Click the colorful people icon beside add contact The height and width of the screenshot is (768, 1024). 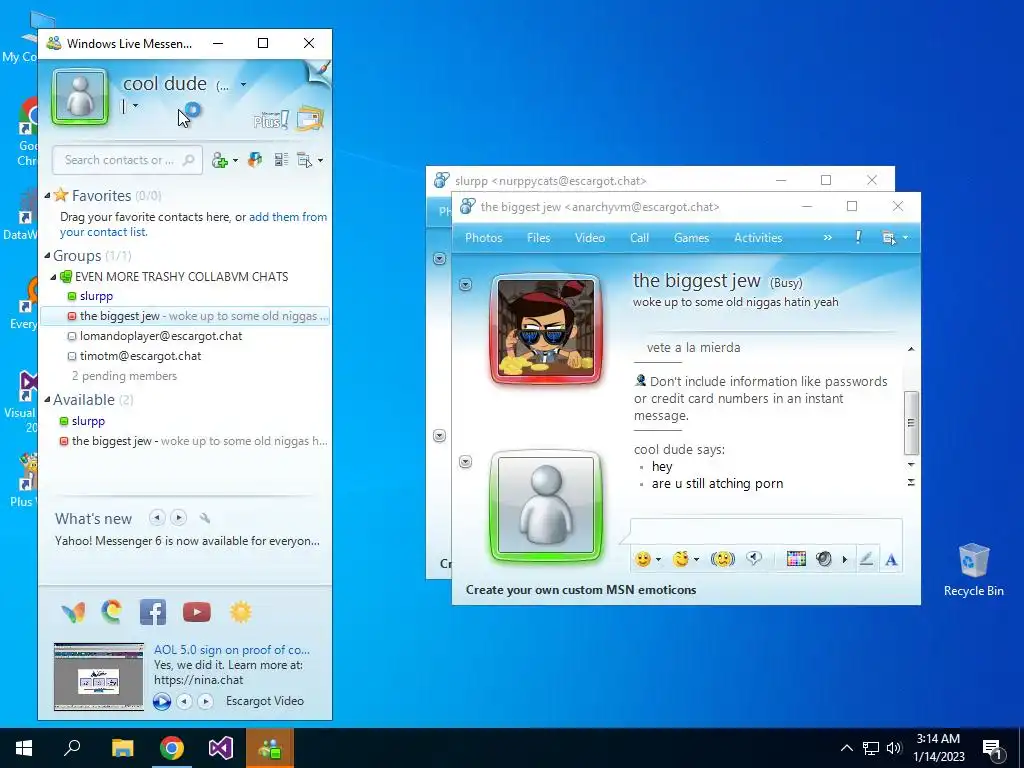click(x=255, y=159)
